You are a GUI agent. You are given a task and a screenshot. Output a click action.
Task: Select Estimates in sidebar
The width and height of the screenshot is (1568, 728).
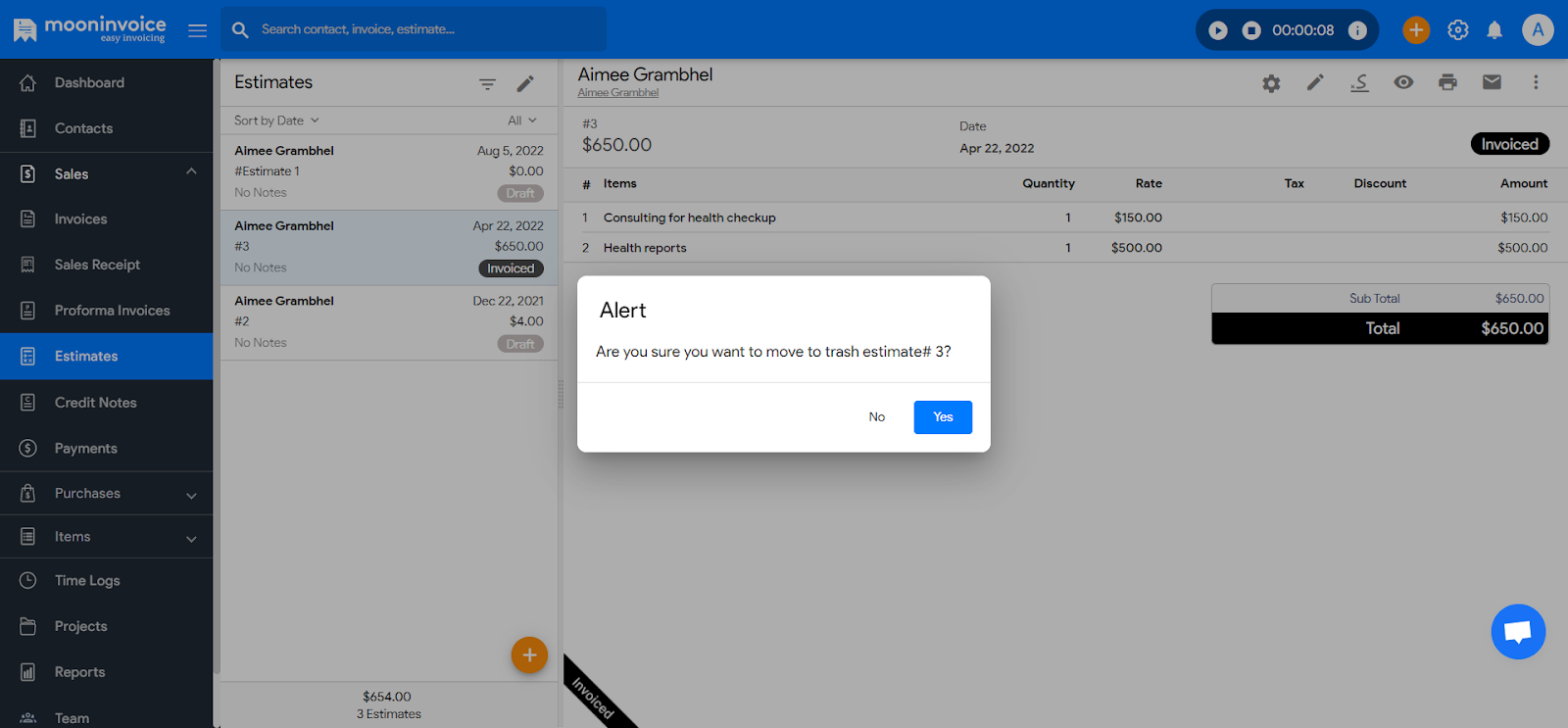(x=106, y=357)
